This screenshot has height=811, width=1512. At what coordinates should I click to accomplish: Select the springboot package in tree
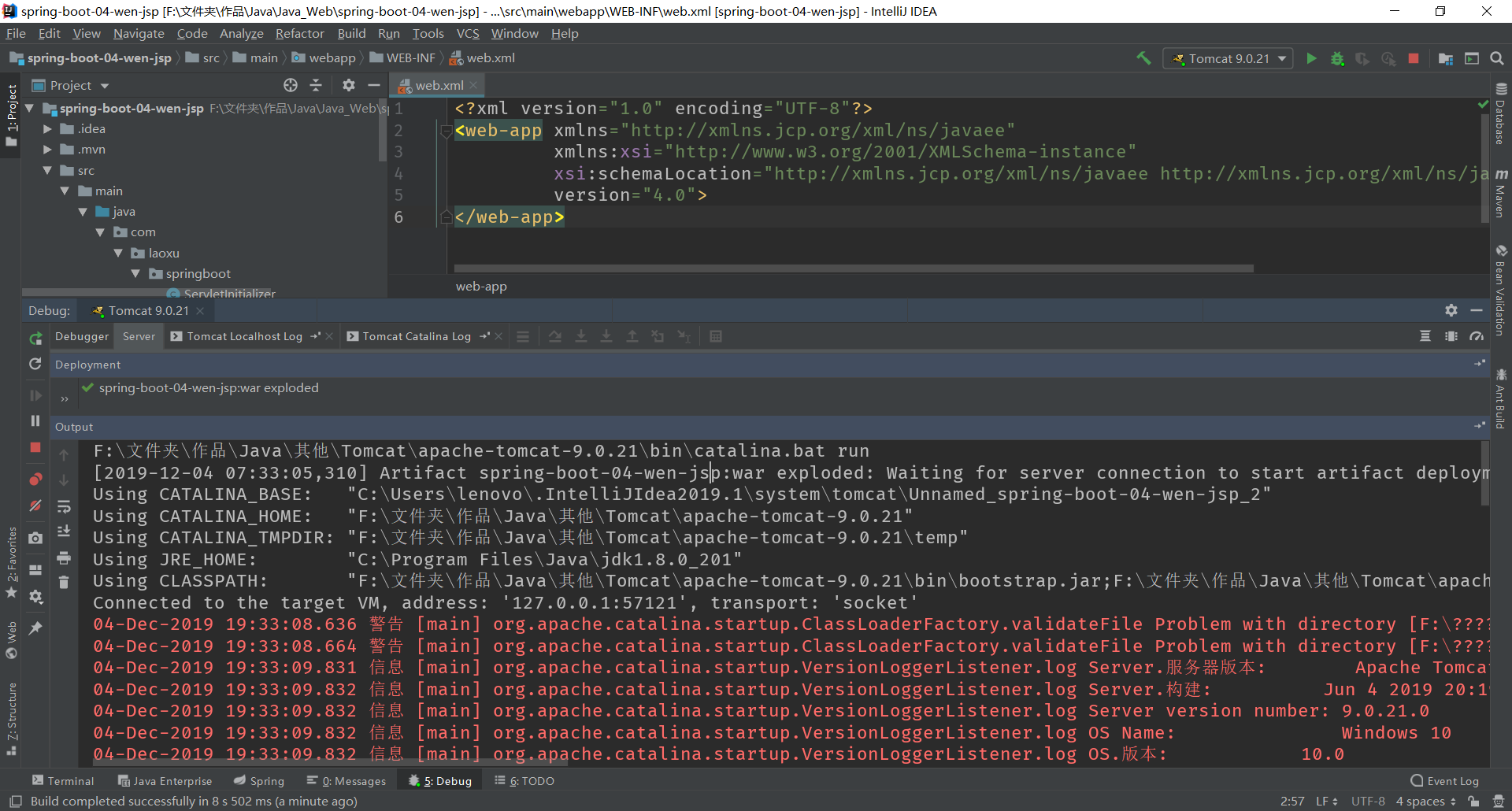point(198,273)
